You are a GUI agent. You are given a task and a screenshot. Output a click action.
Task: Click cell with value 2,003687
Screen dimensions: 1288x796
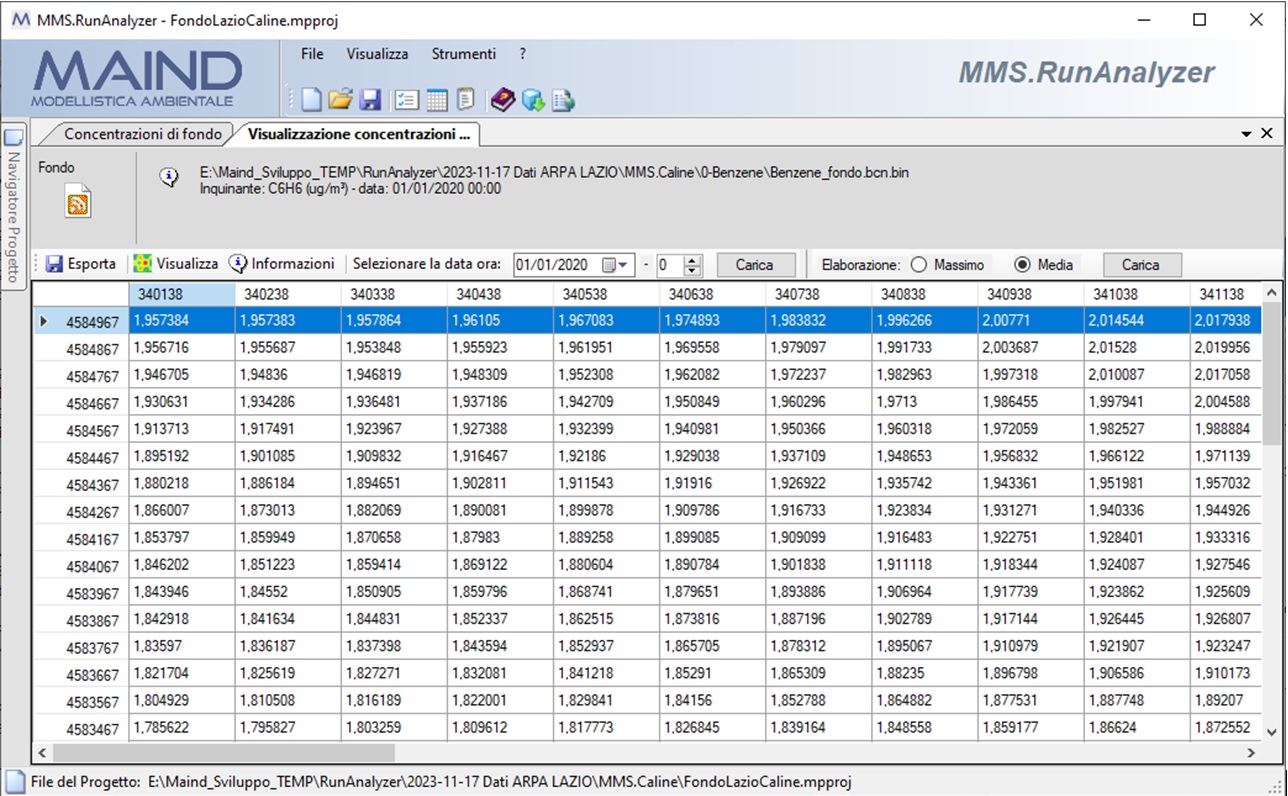[1031, 348]
